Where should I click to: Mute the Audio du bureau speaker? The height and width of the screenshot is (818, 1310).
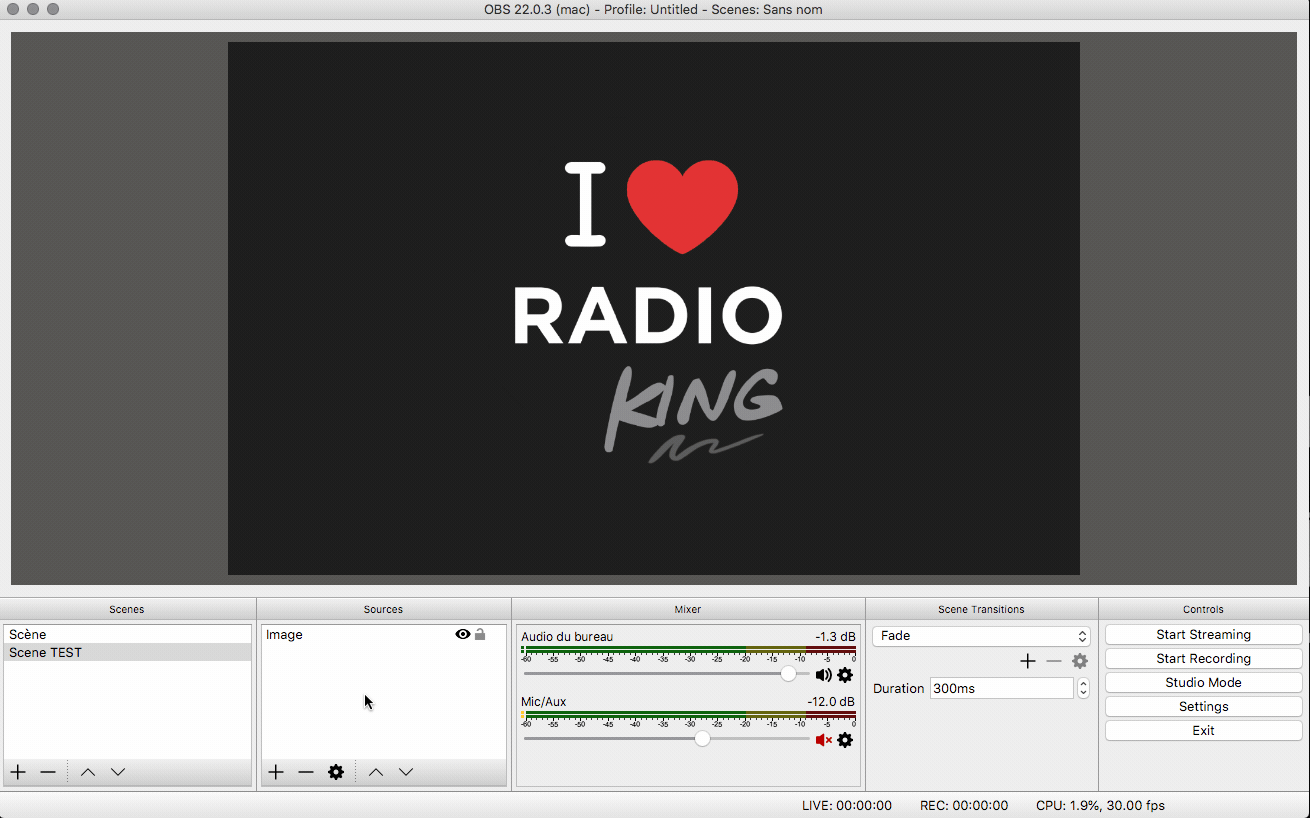(823, 675)
